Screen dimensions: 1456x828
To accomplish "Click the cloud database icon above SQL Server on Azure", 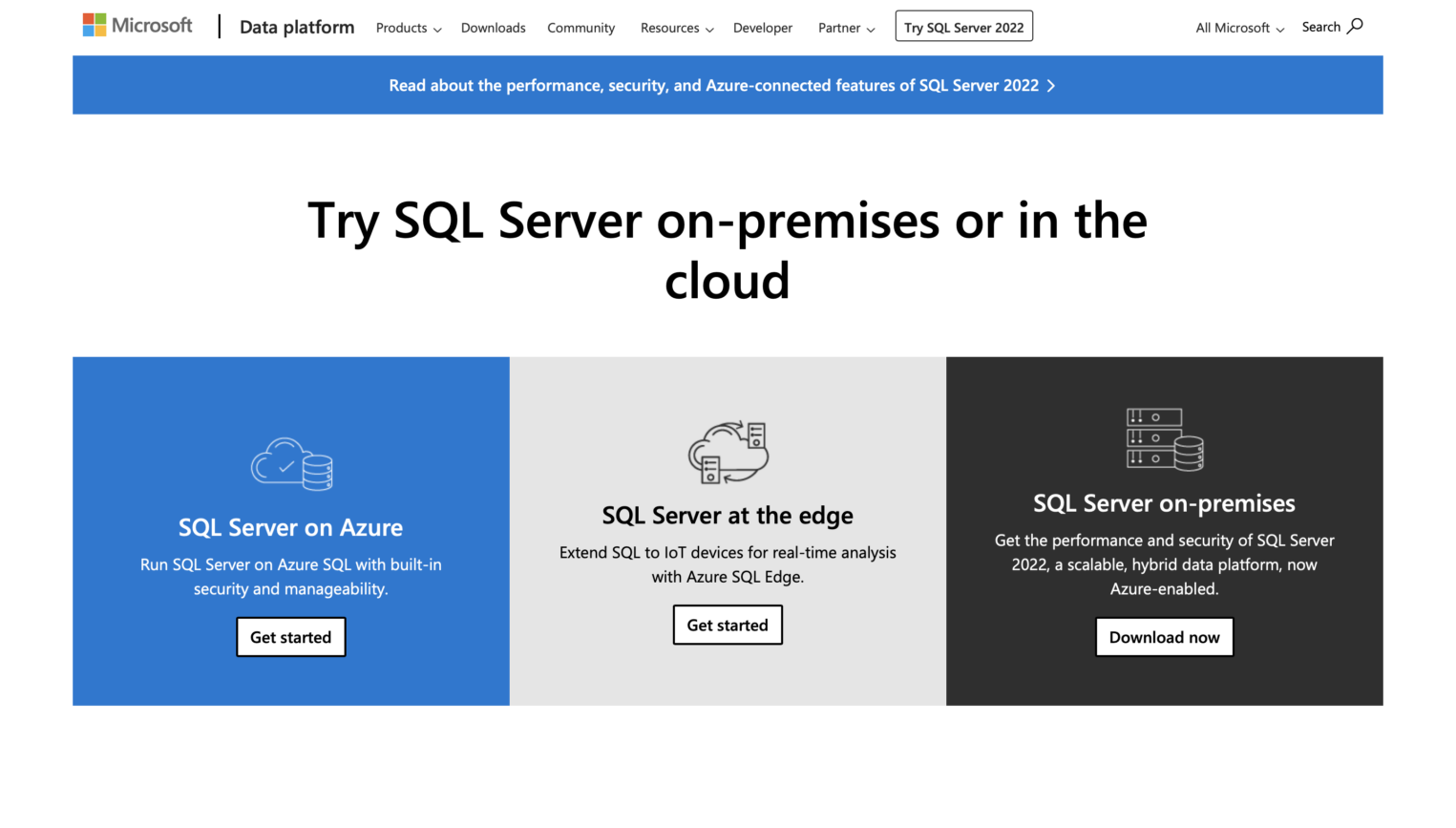I will coord(290,463).
